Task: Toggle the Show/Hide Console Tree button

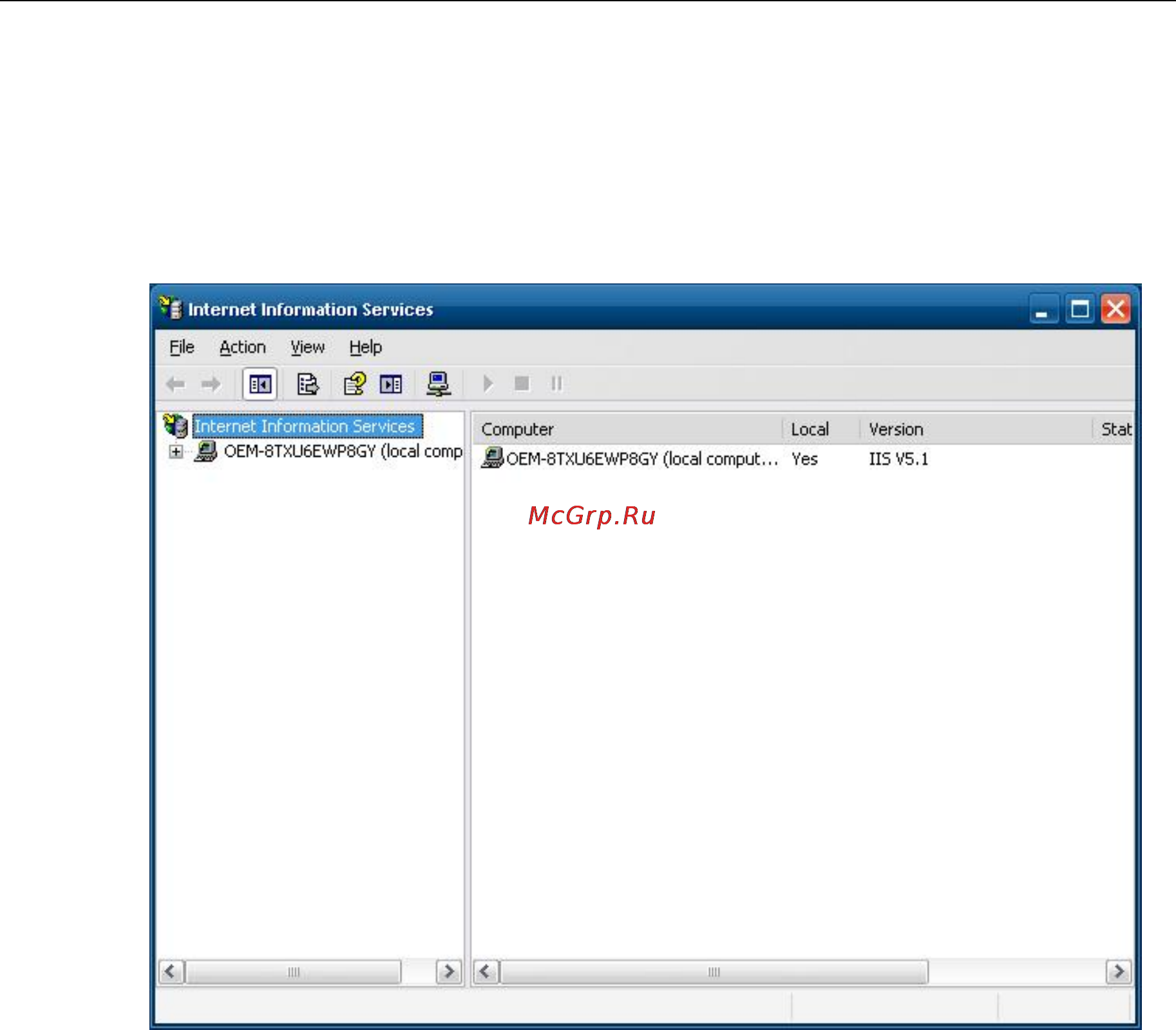Action: coord(260,385)
